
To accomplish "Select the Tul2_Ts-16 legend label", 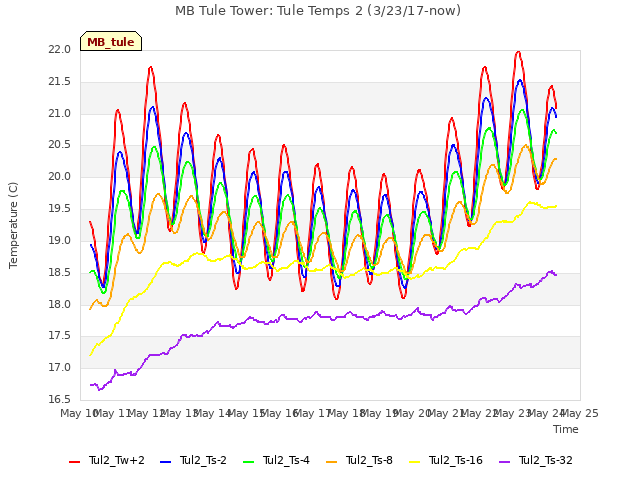I will pyautogui.click(x=456, y=460).
